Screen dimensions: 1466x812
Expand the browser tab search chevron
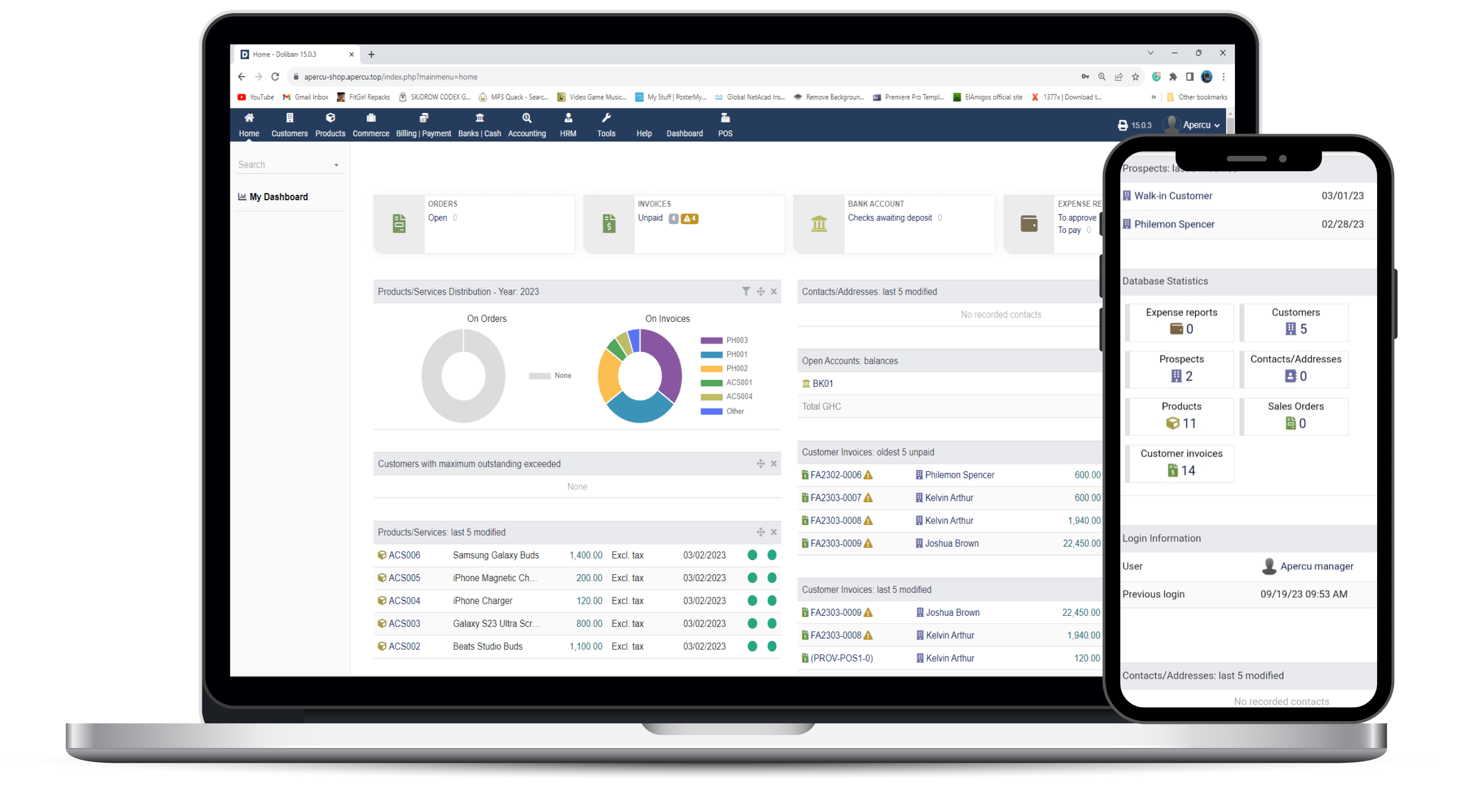1150,53
